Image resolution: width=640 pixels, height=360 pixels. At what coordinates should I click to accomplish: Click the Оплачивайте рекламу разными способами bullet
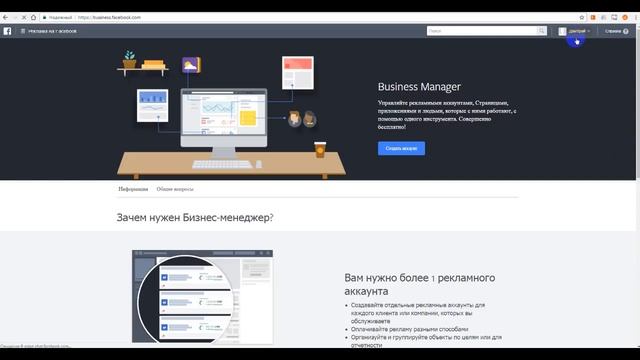(409, 329)
